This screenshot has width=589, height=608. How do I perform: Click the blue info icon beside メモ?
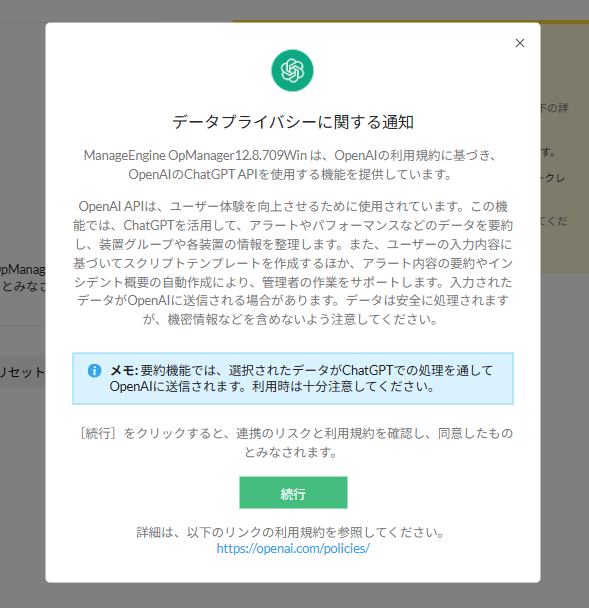pos(95,370)
